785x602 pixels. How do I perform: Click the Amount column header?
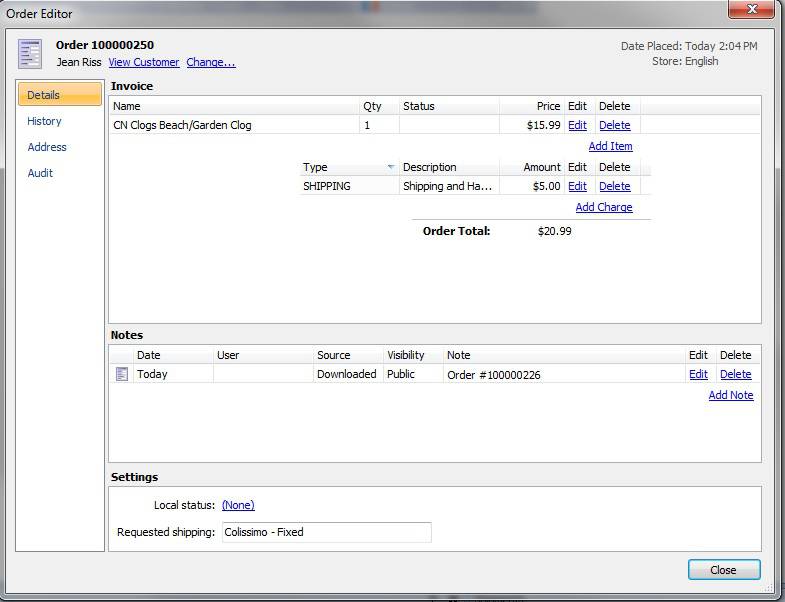pyautogui.click(x=532, y=167)
